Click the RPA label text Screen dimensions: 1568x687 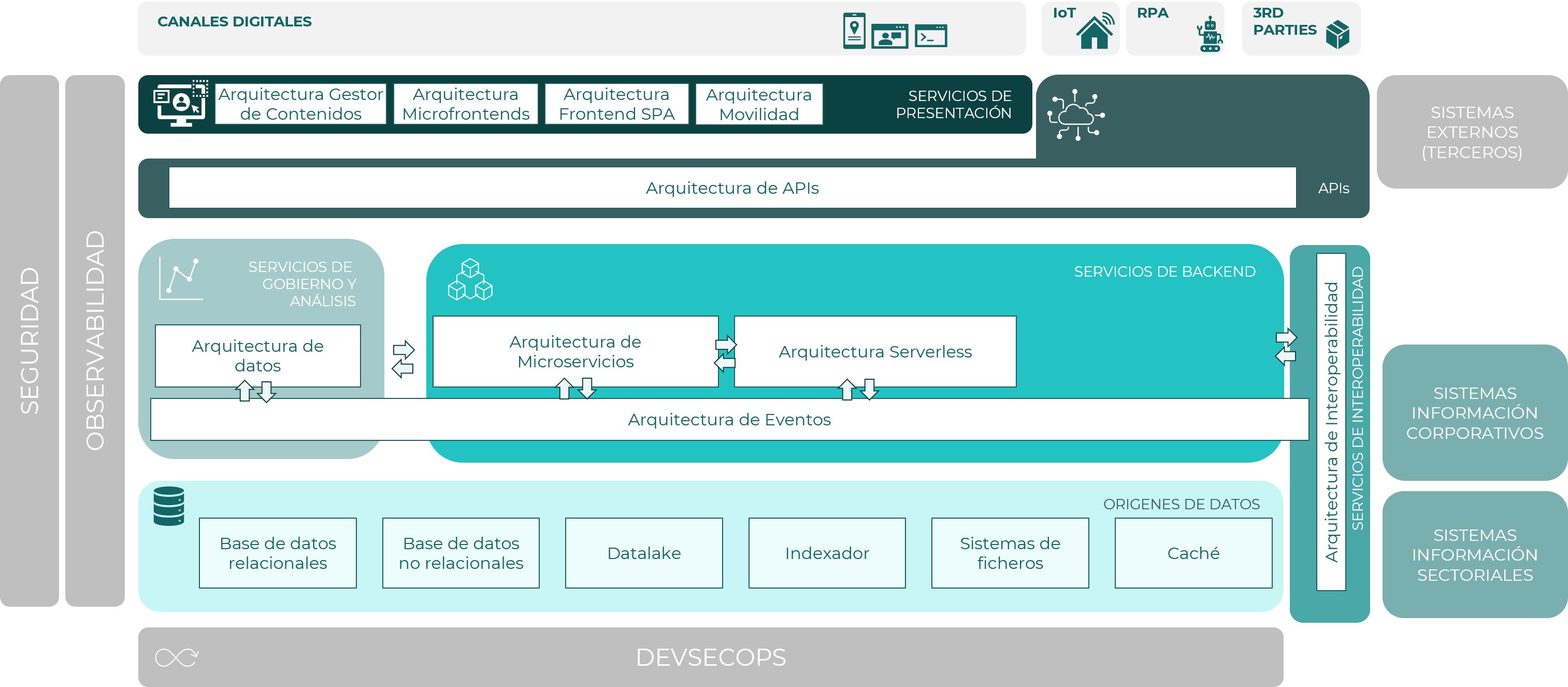(x=1152, y=13)
